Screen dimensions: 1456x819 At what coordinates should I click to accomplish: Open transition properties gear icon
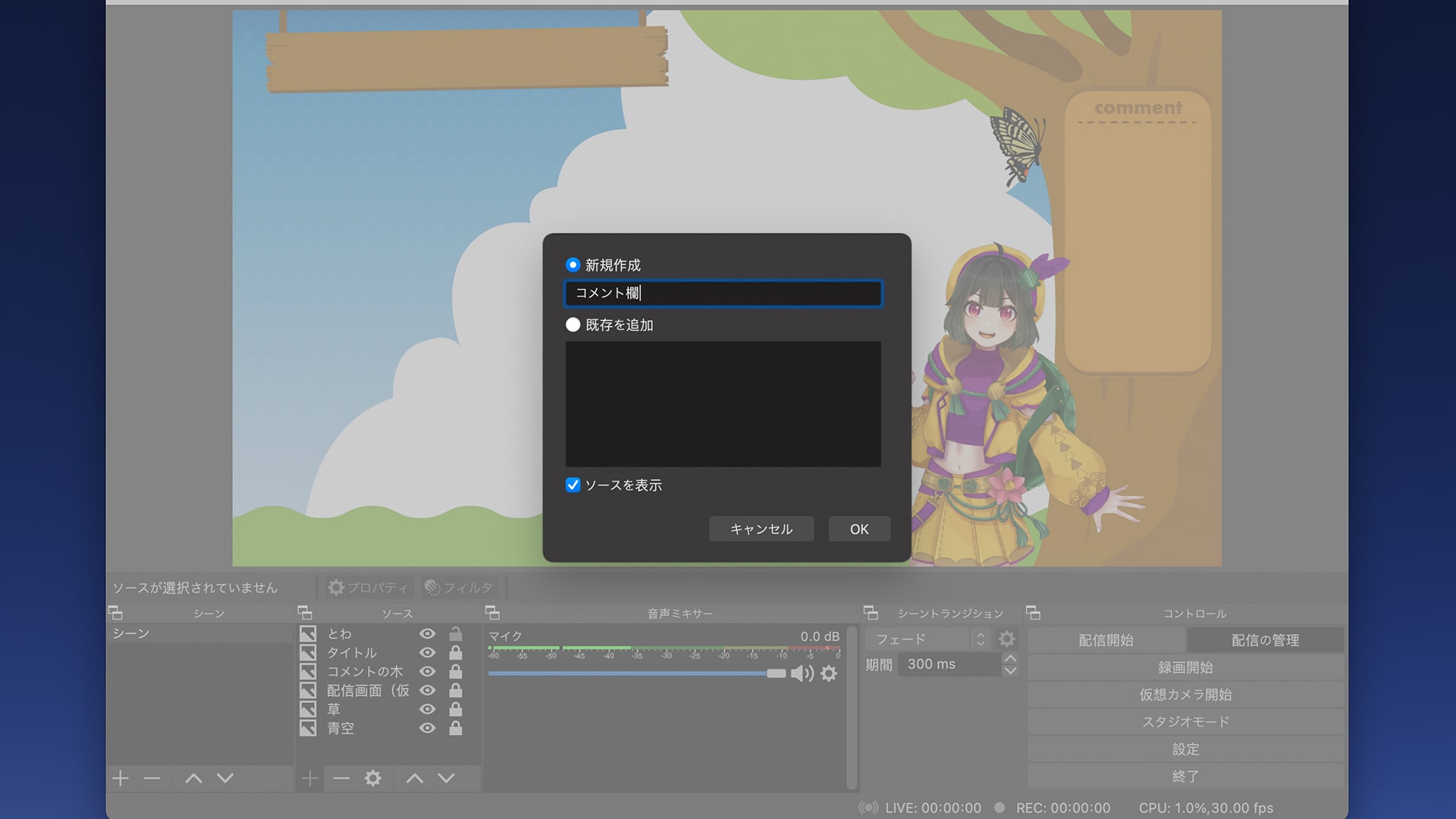pyautogui.click(x=1006, y=639)
